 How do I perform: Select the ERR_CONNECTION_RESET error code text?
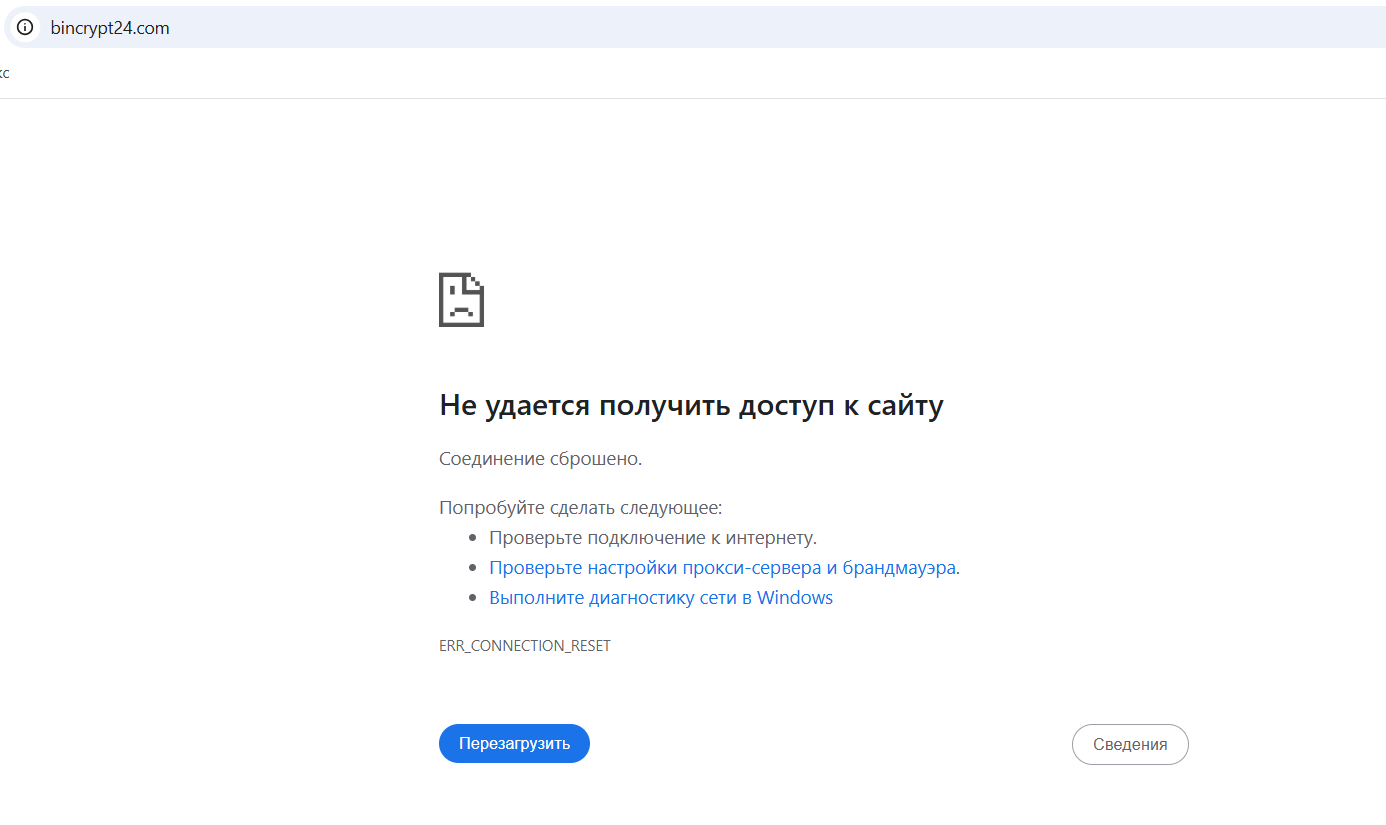(525, 646)
